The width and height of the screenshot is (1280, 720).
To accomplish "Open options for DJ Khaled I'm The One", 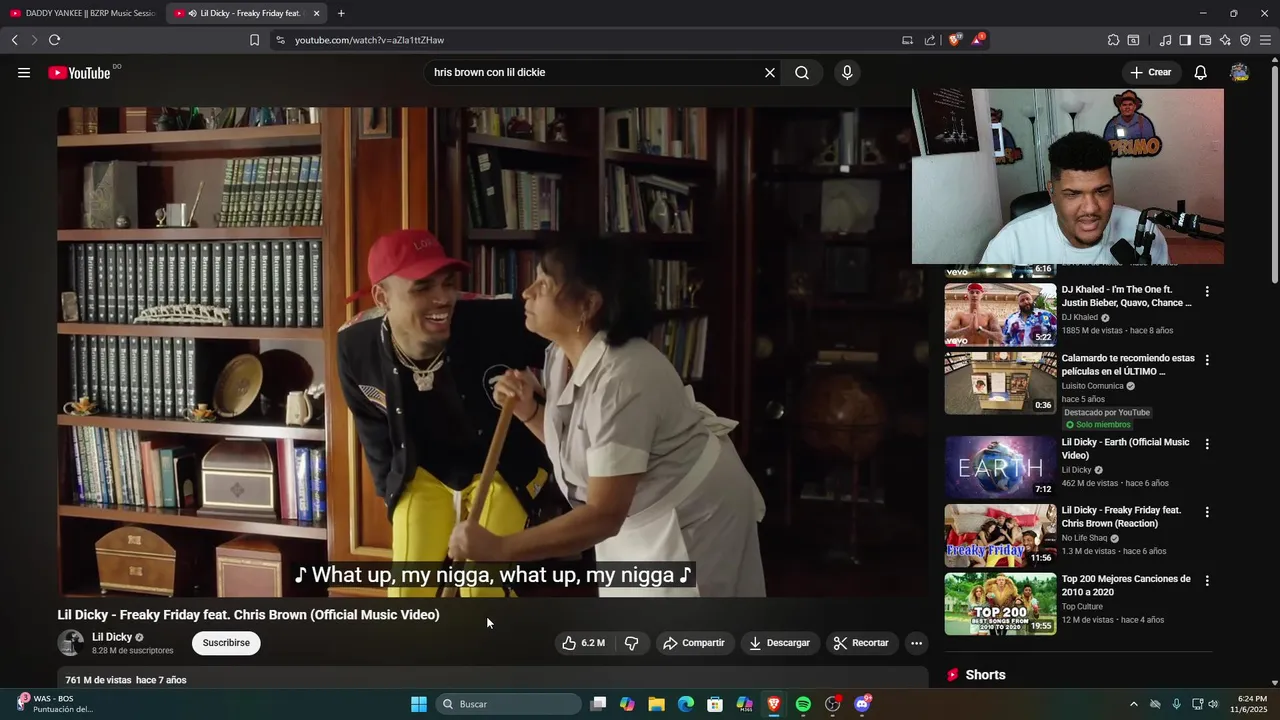I will 1207,291.
